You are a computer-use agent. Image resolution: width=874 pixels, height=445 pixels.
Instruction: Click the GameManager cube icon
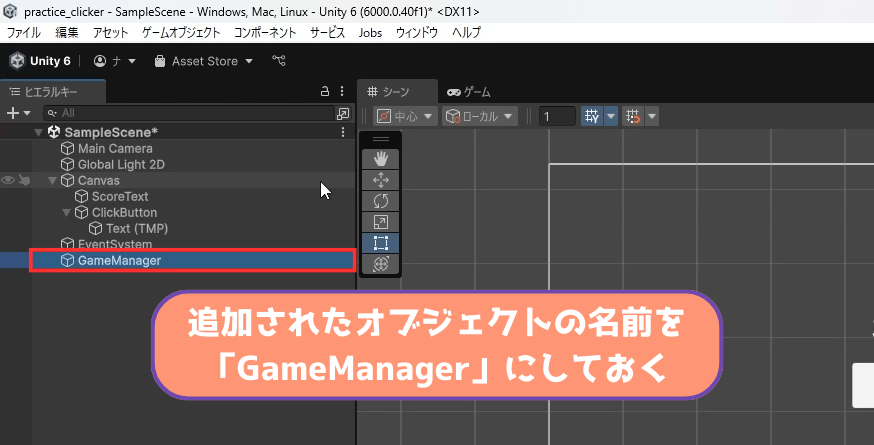point(67,260)
